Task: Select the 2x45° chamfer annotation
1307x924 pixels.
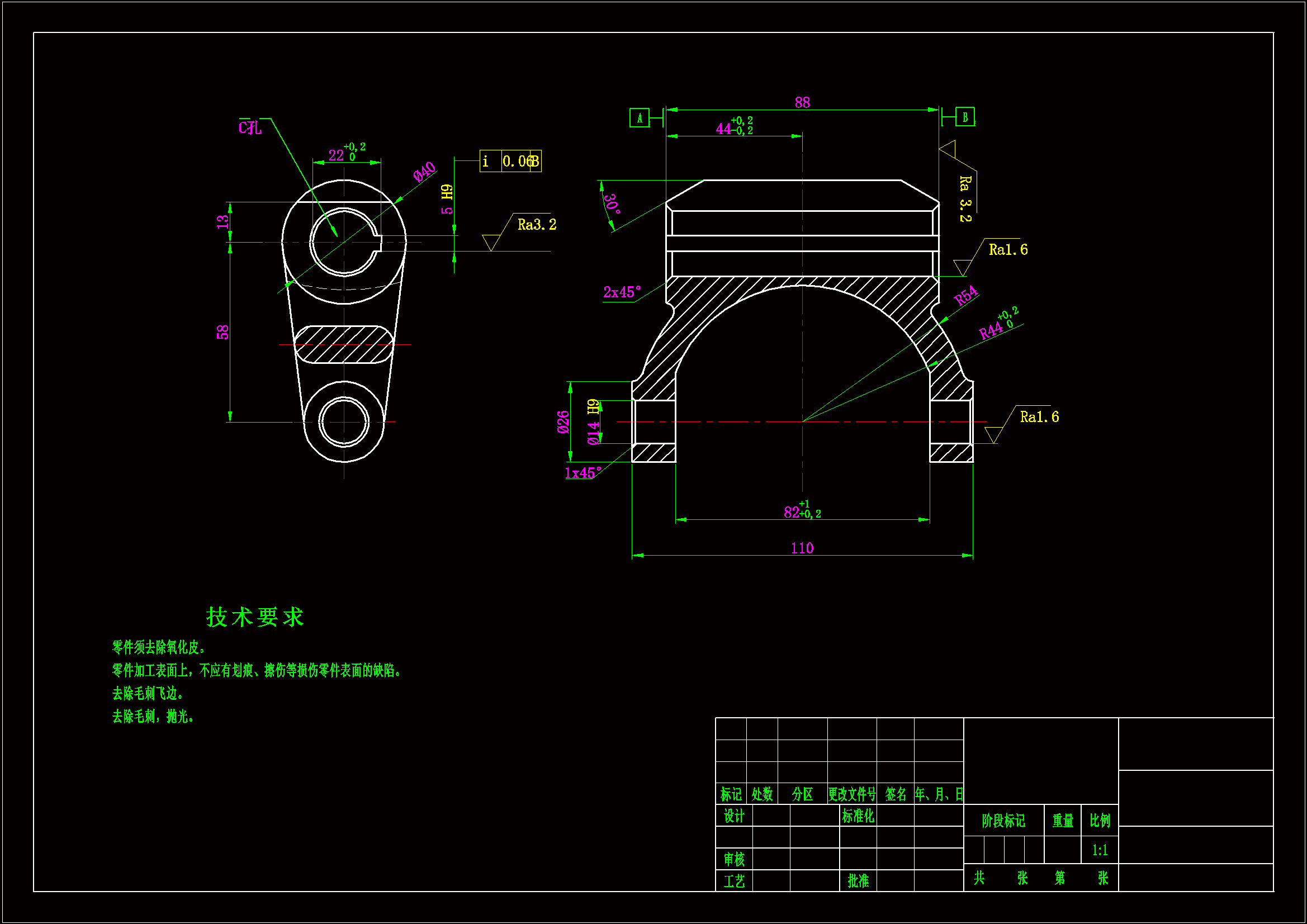Action: (x=622, y=293)
